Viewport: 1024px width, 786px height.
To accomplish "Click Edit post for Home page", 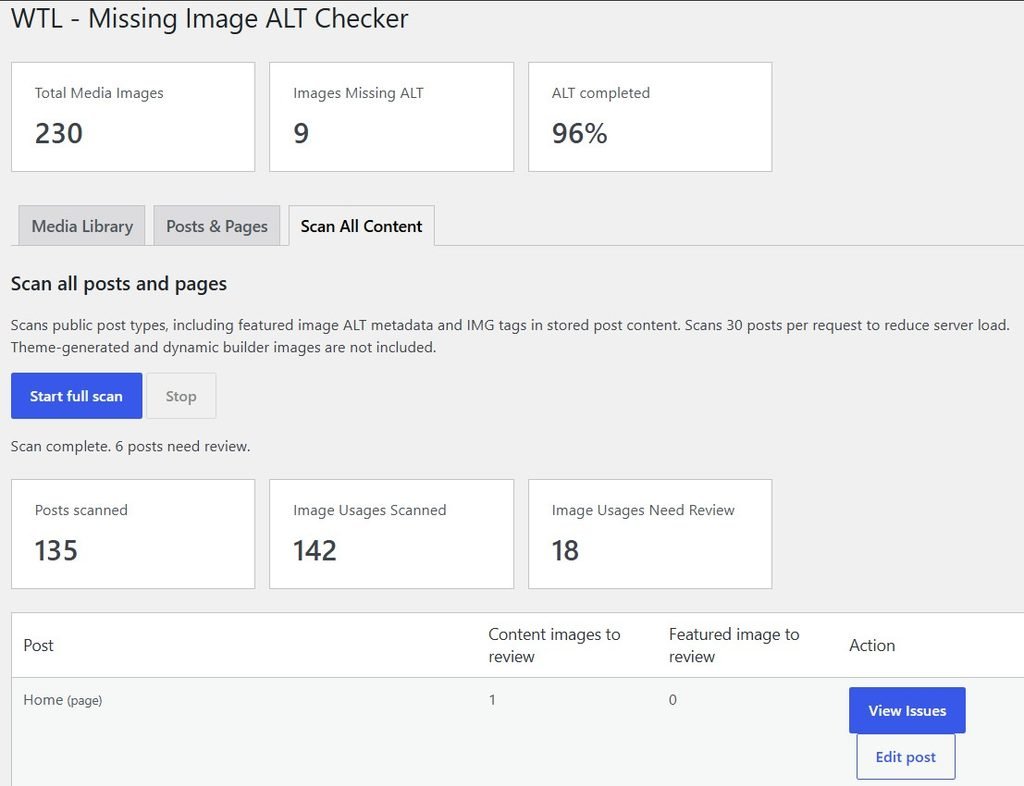I will 905,757.
